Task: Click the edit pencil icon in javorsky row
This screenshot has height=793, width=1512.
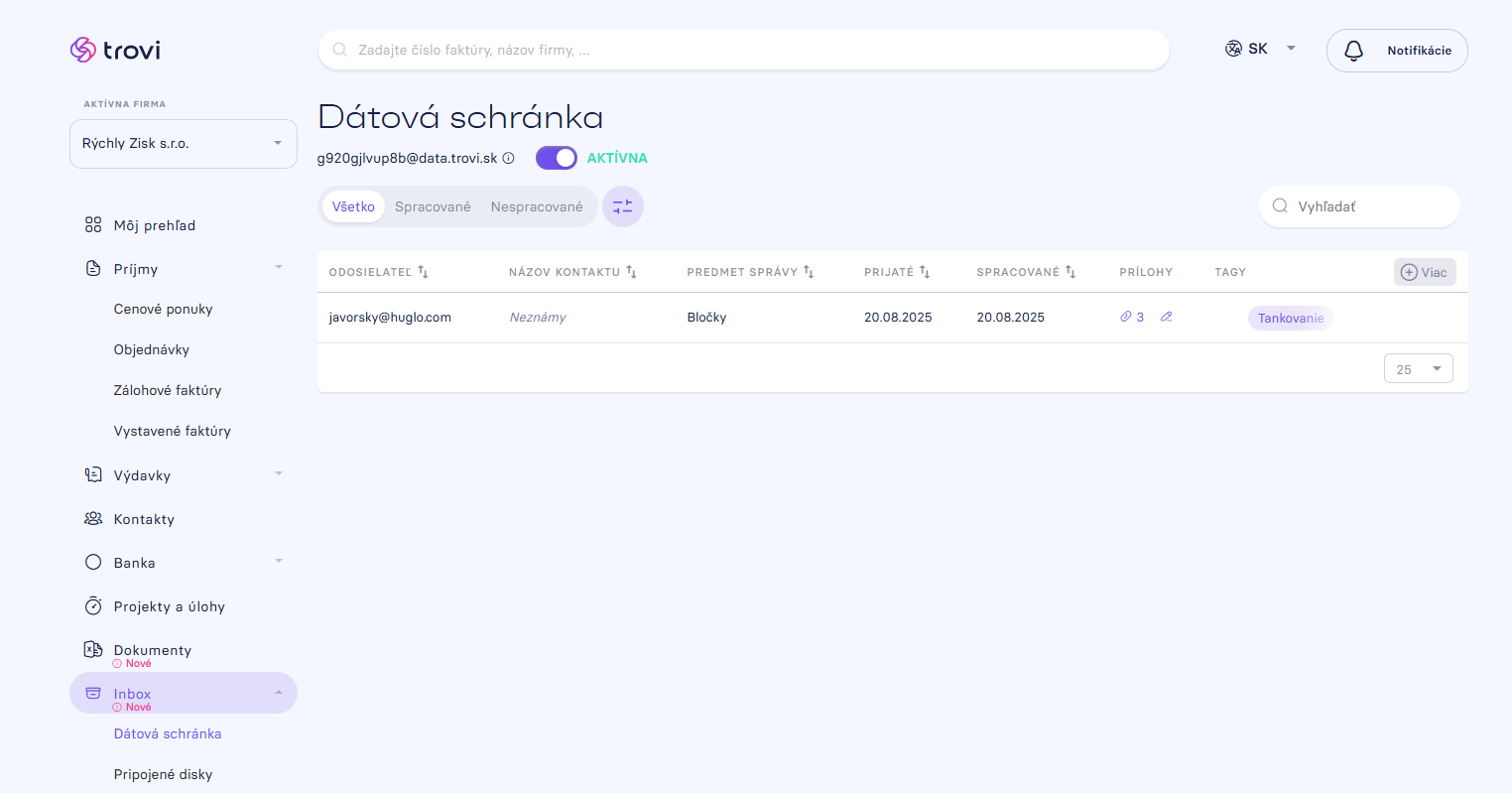Action: (1167, 318)
